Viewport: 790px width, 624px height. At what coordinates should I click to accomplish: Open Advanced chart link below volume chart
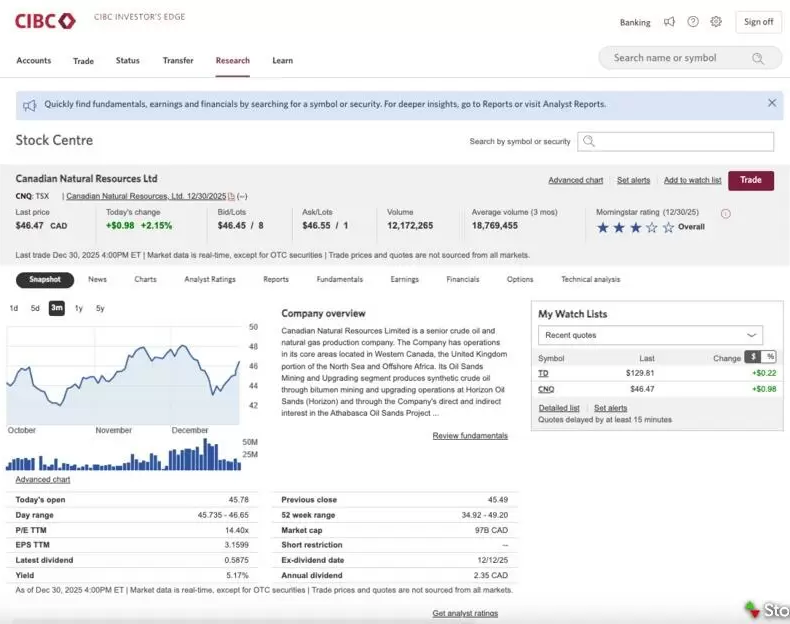(43, 479)
